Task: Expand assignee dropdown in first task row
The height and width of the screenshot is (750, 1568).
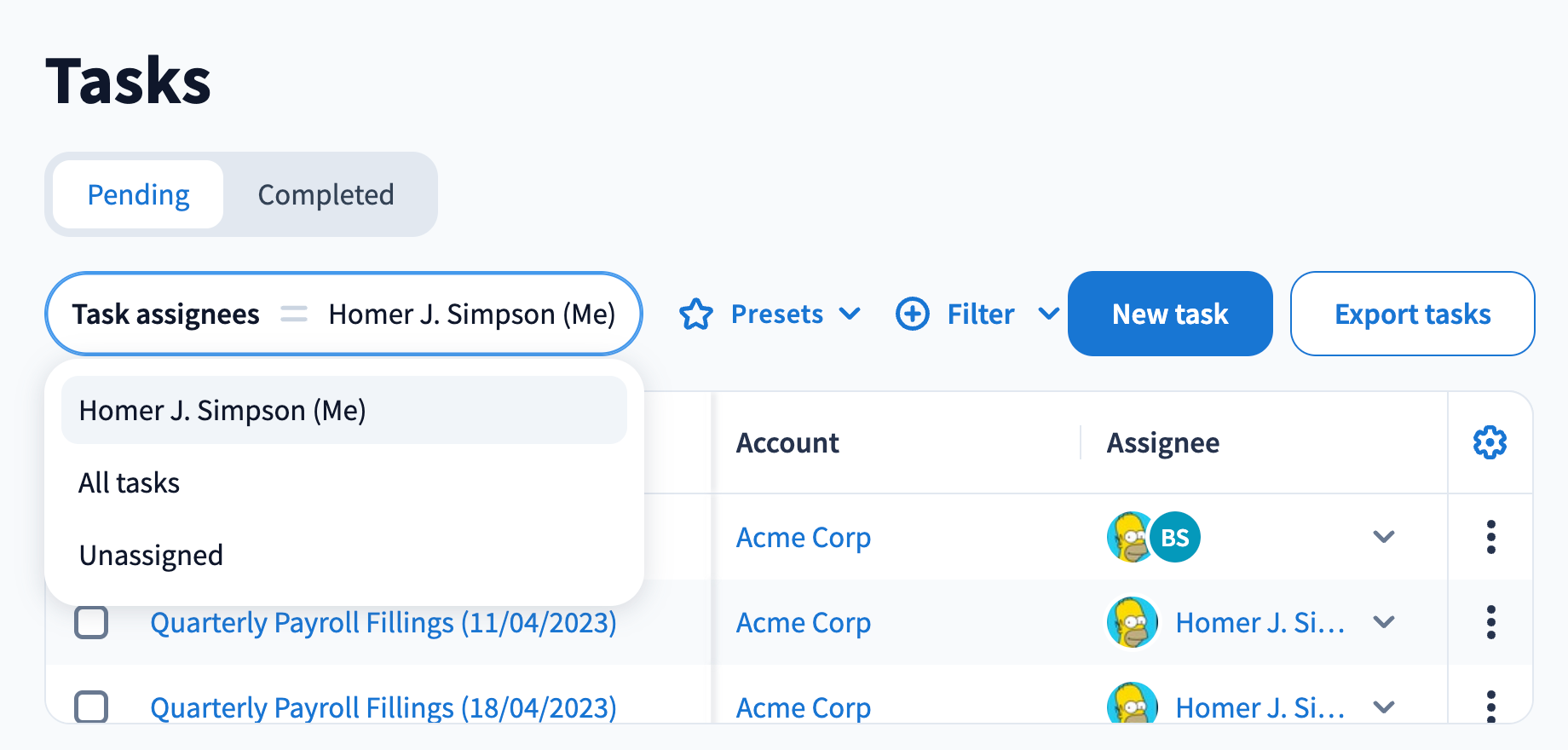Action: 1384,537
